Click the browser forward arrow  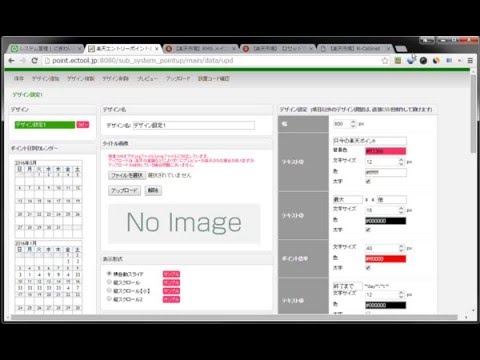(23, 61)
